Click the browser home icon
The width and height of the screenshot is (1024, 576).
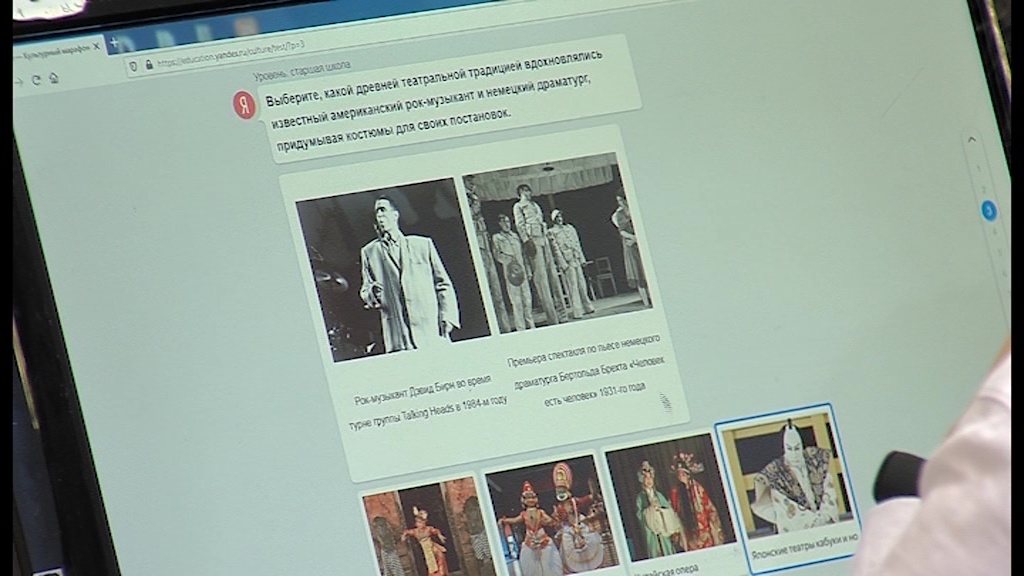53,77
